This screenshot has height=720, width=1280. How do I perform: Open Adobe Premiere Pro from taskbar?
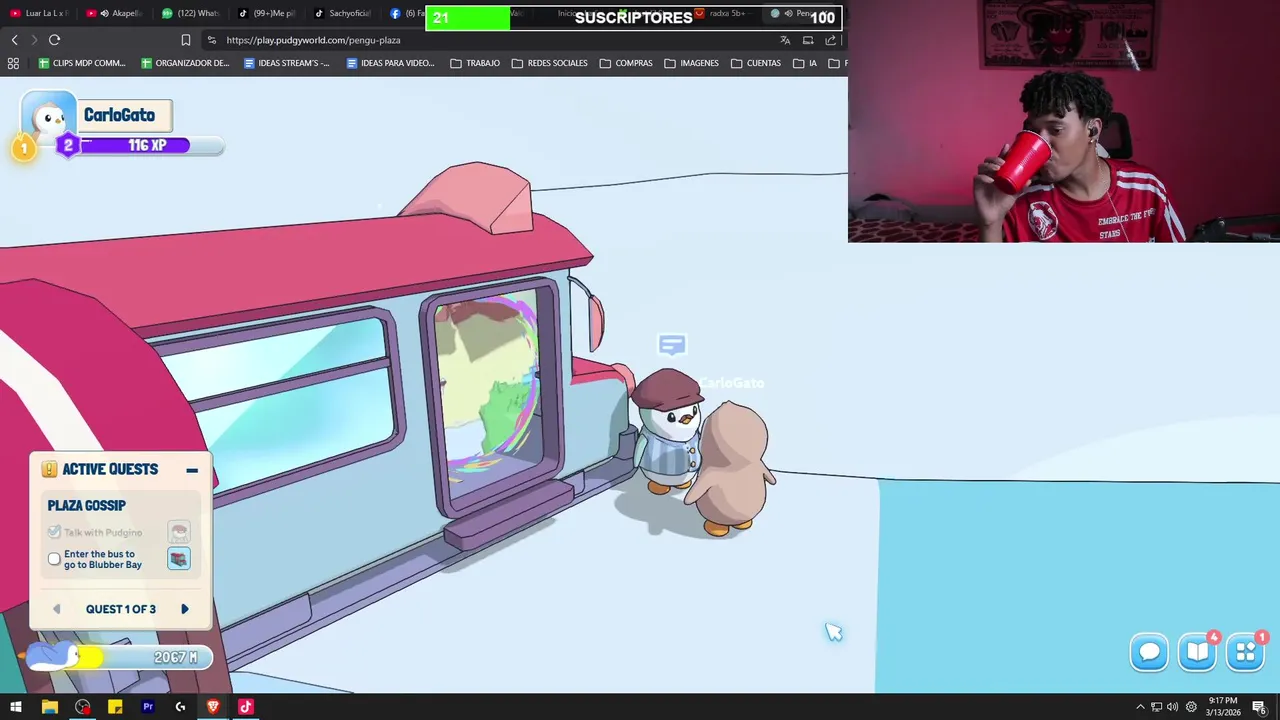coord(148,707)
